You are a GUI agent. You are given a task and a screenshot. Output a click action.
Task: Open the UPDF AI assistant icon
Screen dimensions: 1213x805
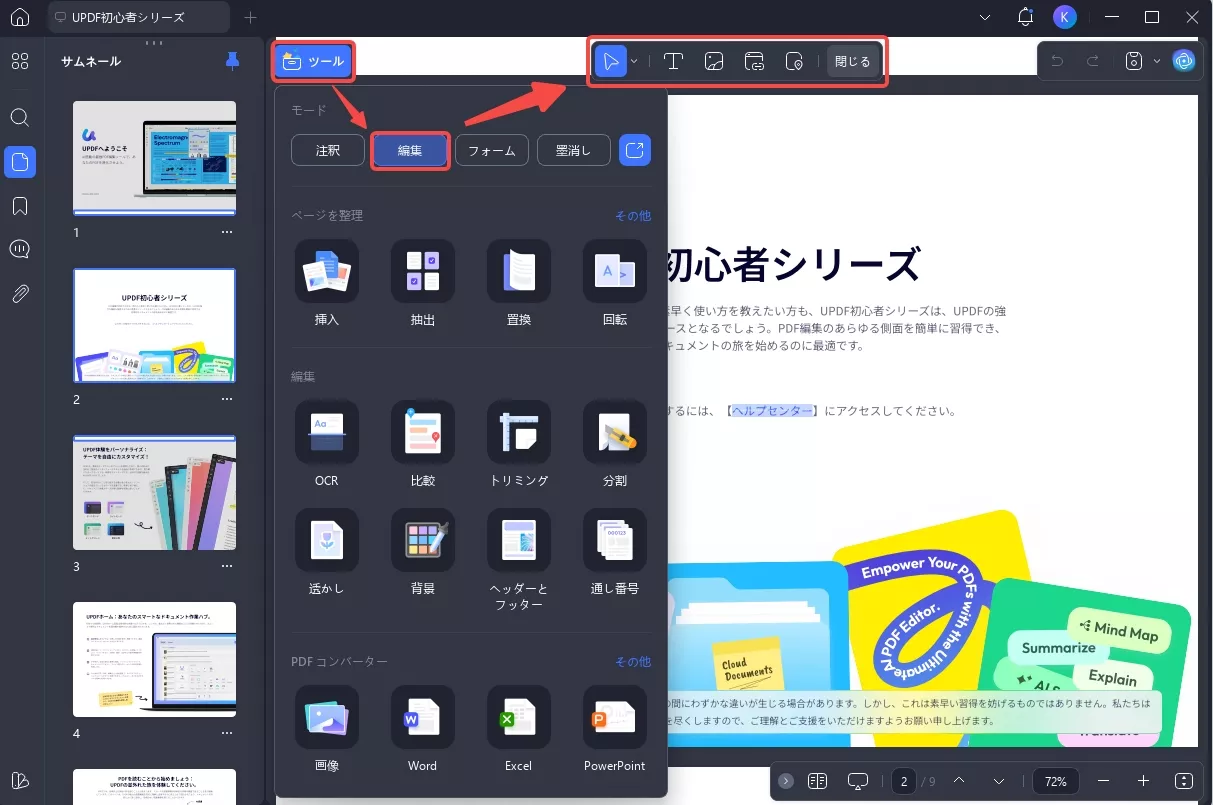coord(1184,61)
